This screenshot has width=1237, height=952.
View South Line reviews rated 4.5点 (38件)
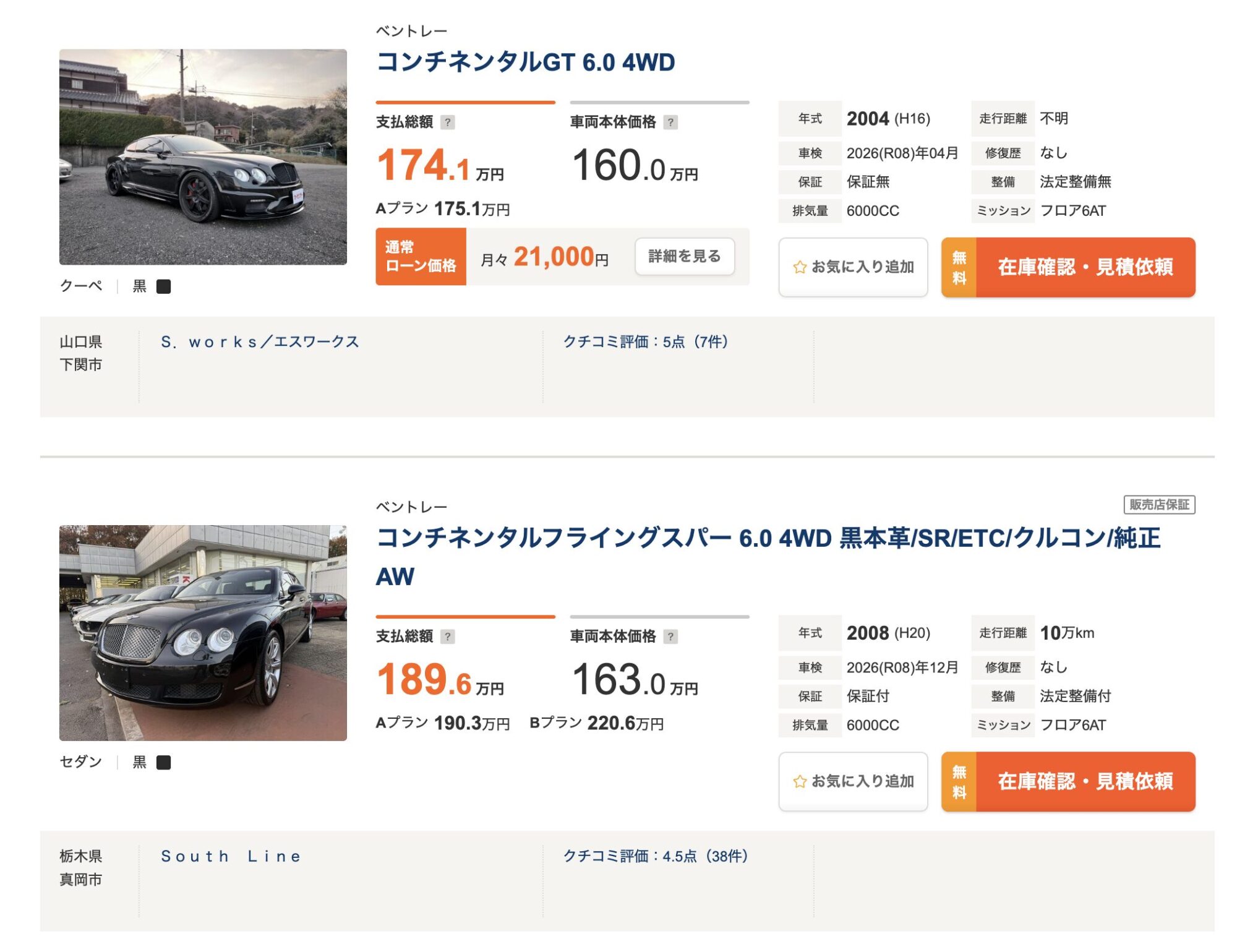coord(656,857)
